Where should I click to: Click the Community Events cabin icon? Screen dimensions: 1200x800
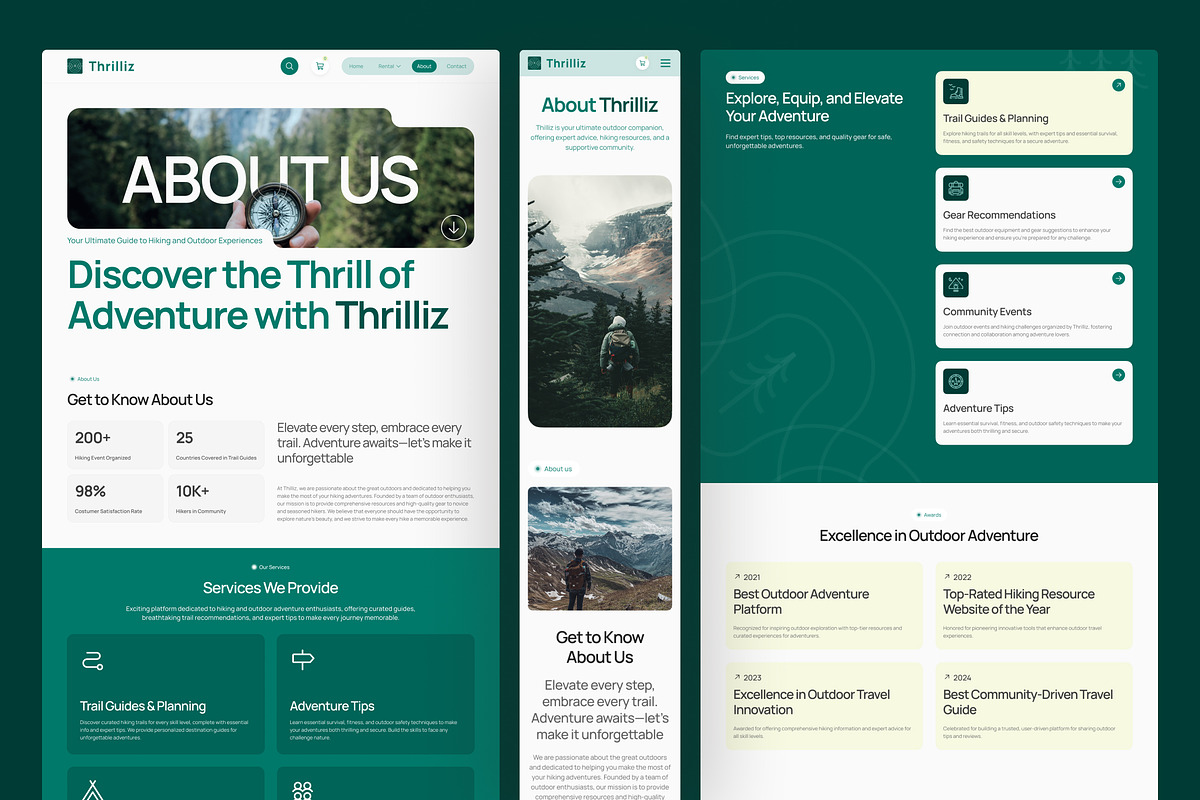click(956, 284)
